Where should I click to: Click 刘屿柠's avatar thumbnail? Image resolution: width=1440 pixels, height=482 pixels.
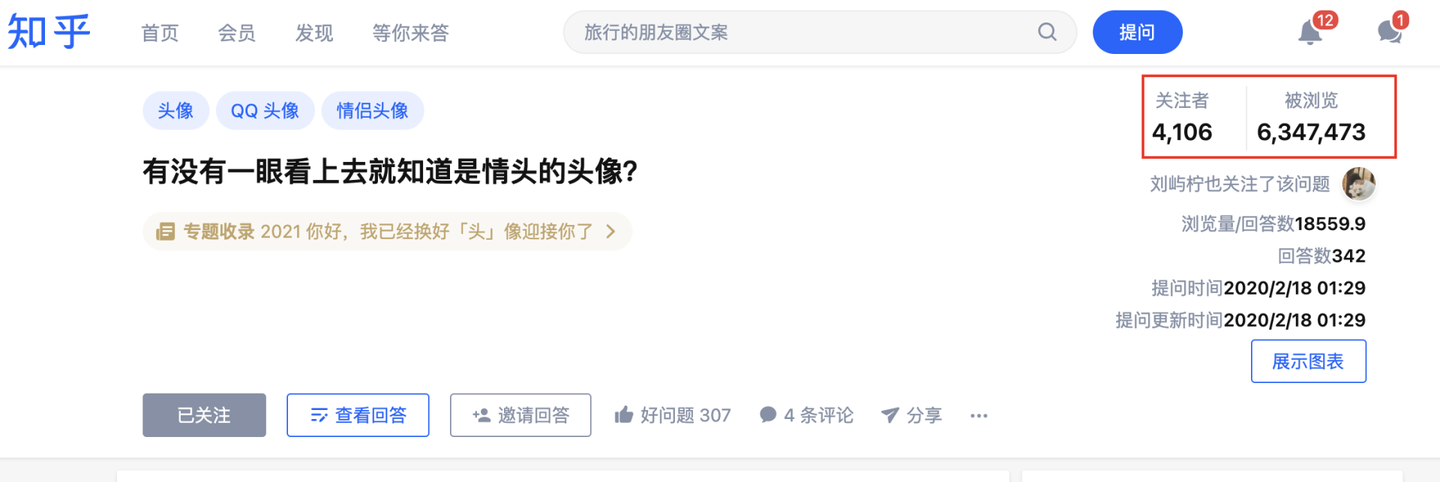pos(1359,184)
